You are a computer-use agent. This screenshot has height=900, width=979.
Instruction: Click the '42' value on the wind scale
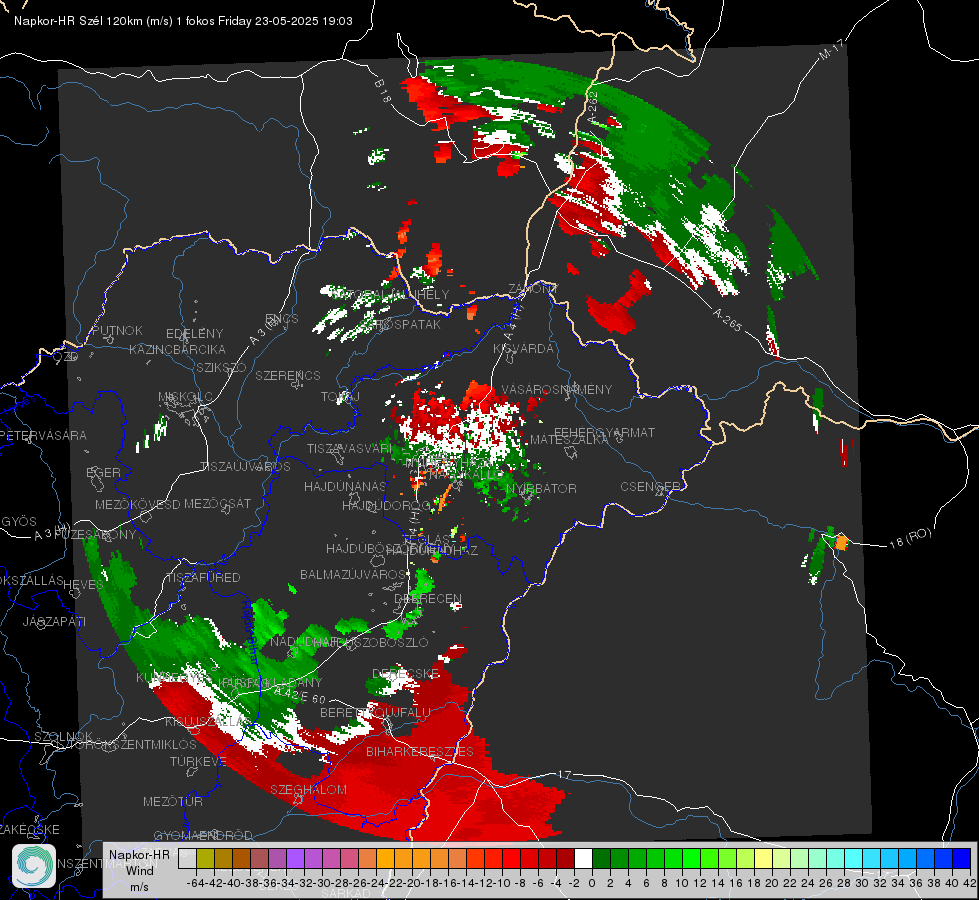pyautogui.click(x=969, y=883)
